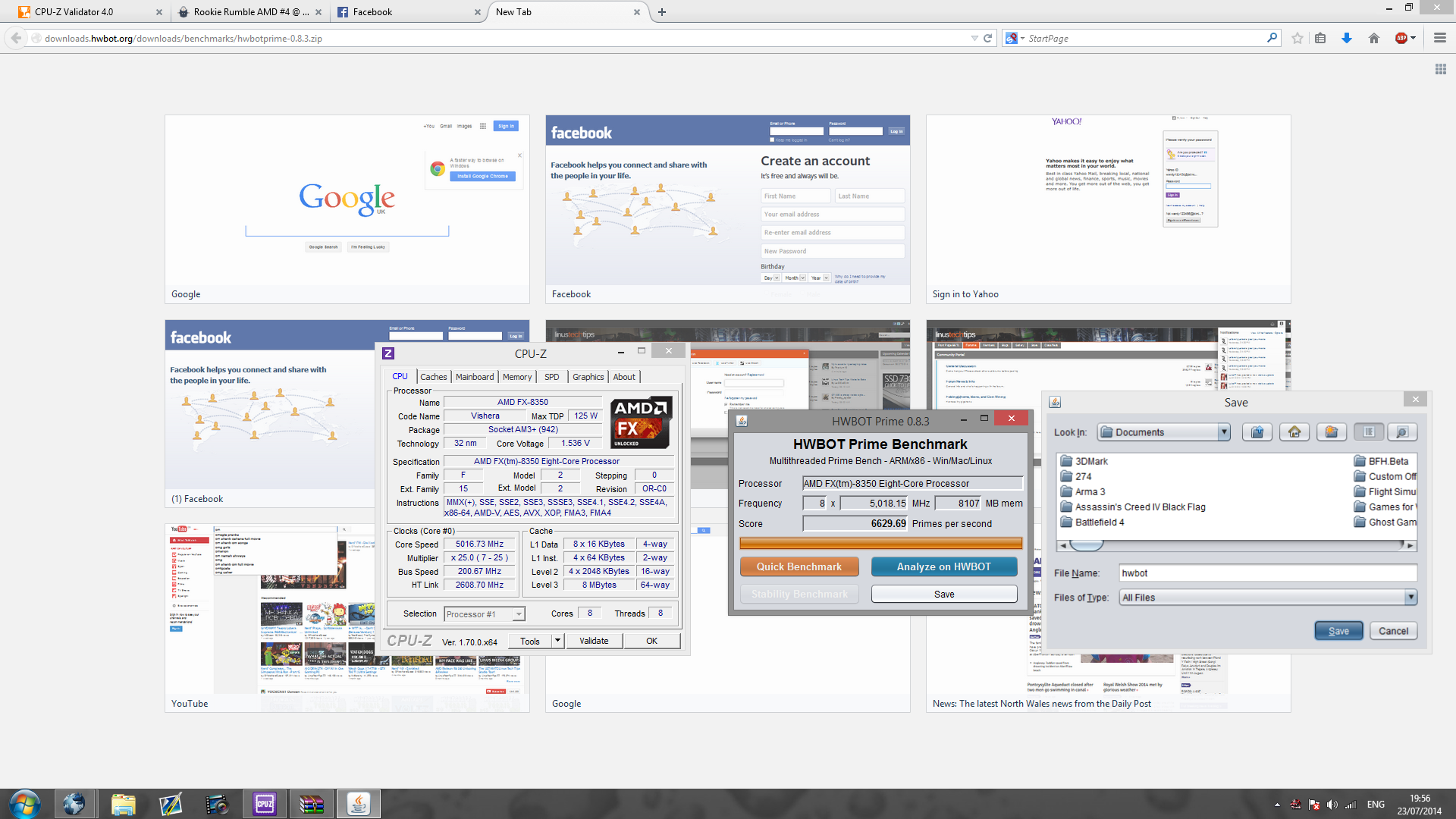Switch to Rookie Rumble AMD #4 tab
1456x819 pixels.
(x=249, y=12)
